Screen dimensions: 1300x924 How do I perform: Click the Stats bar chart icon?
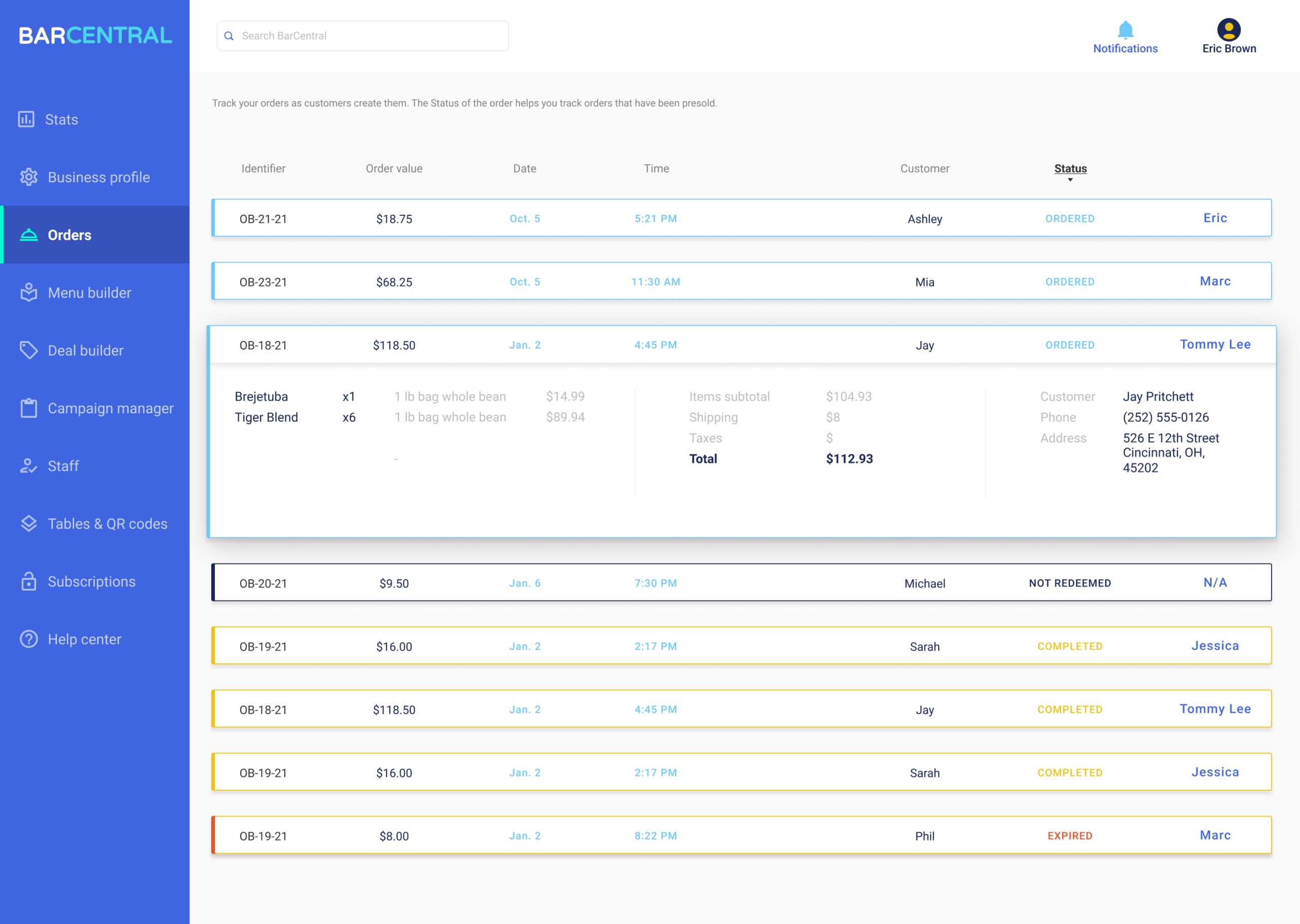click(x=26, y=119)
